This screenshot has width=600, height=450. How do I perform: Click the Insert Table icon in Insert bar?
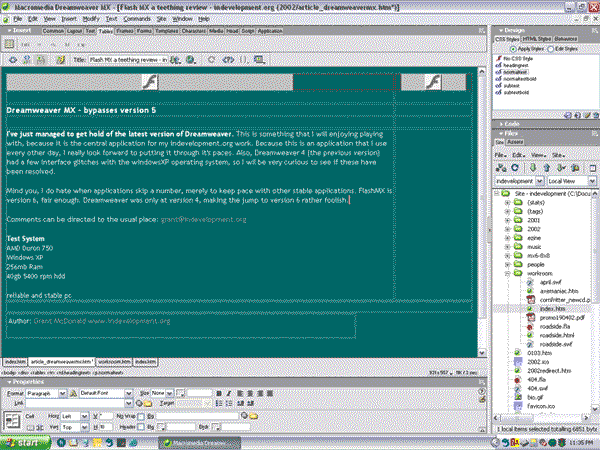(x=9, y=44)
